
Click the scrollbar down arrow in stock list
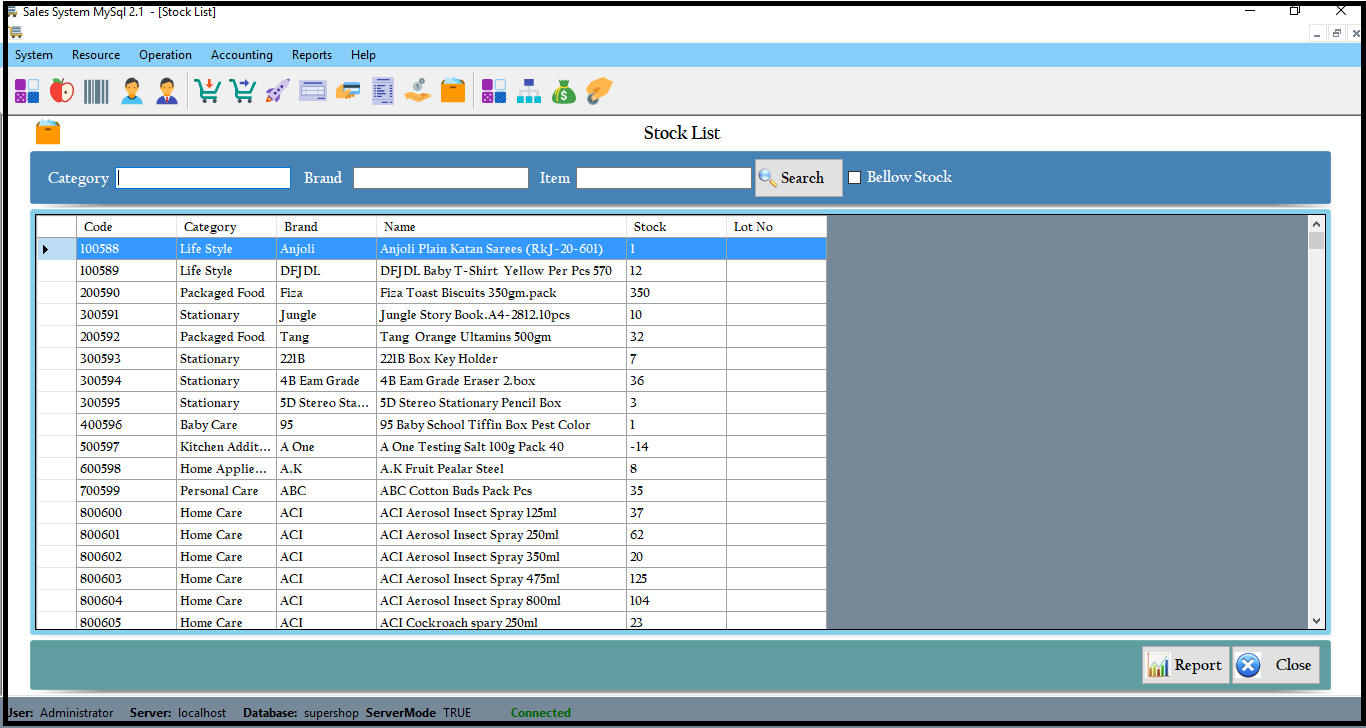click(1316, 621)
